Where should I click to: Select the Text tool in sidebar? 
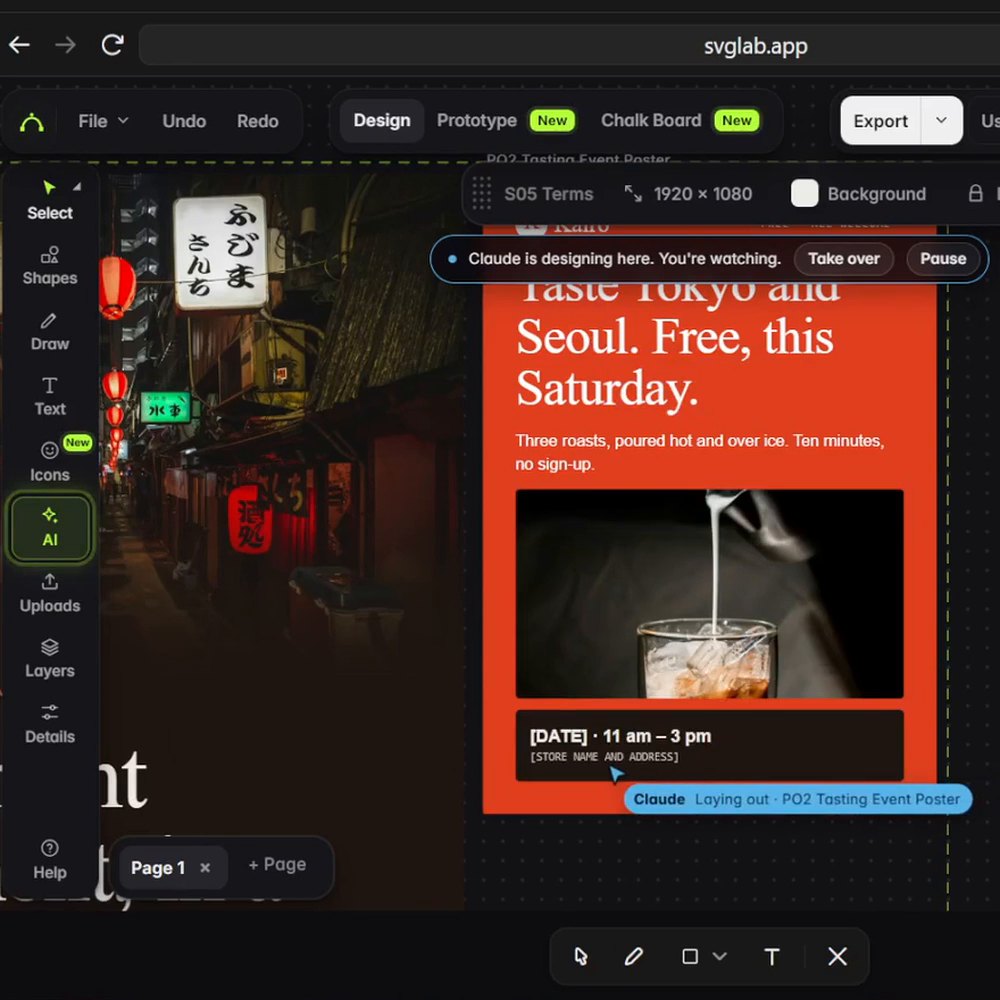[x=50, y=397]
